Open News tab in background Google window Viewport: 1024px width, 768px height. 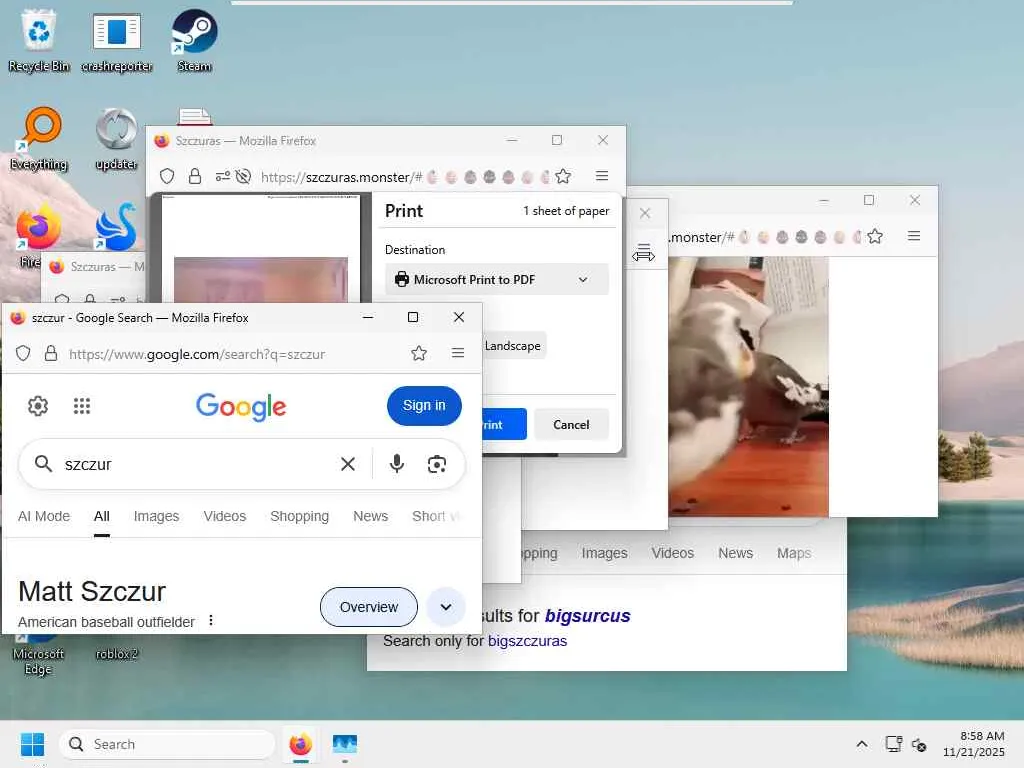point(735,553)
